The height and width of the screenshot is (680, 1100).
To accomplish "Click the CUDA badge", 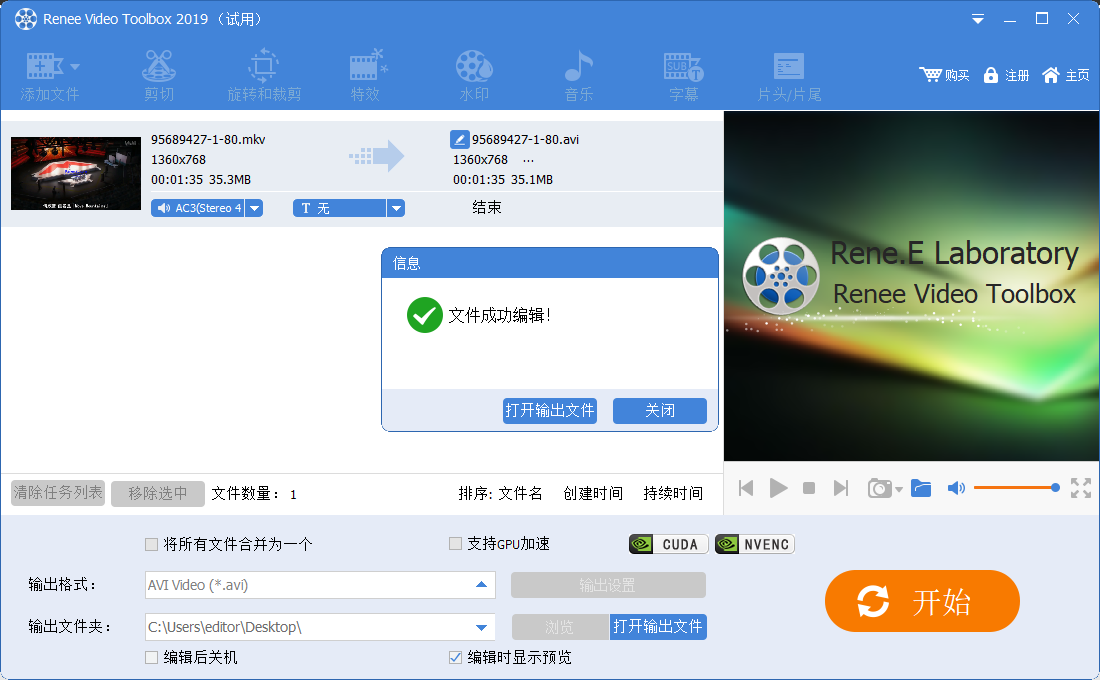I will [669, 545].
